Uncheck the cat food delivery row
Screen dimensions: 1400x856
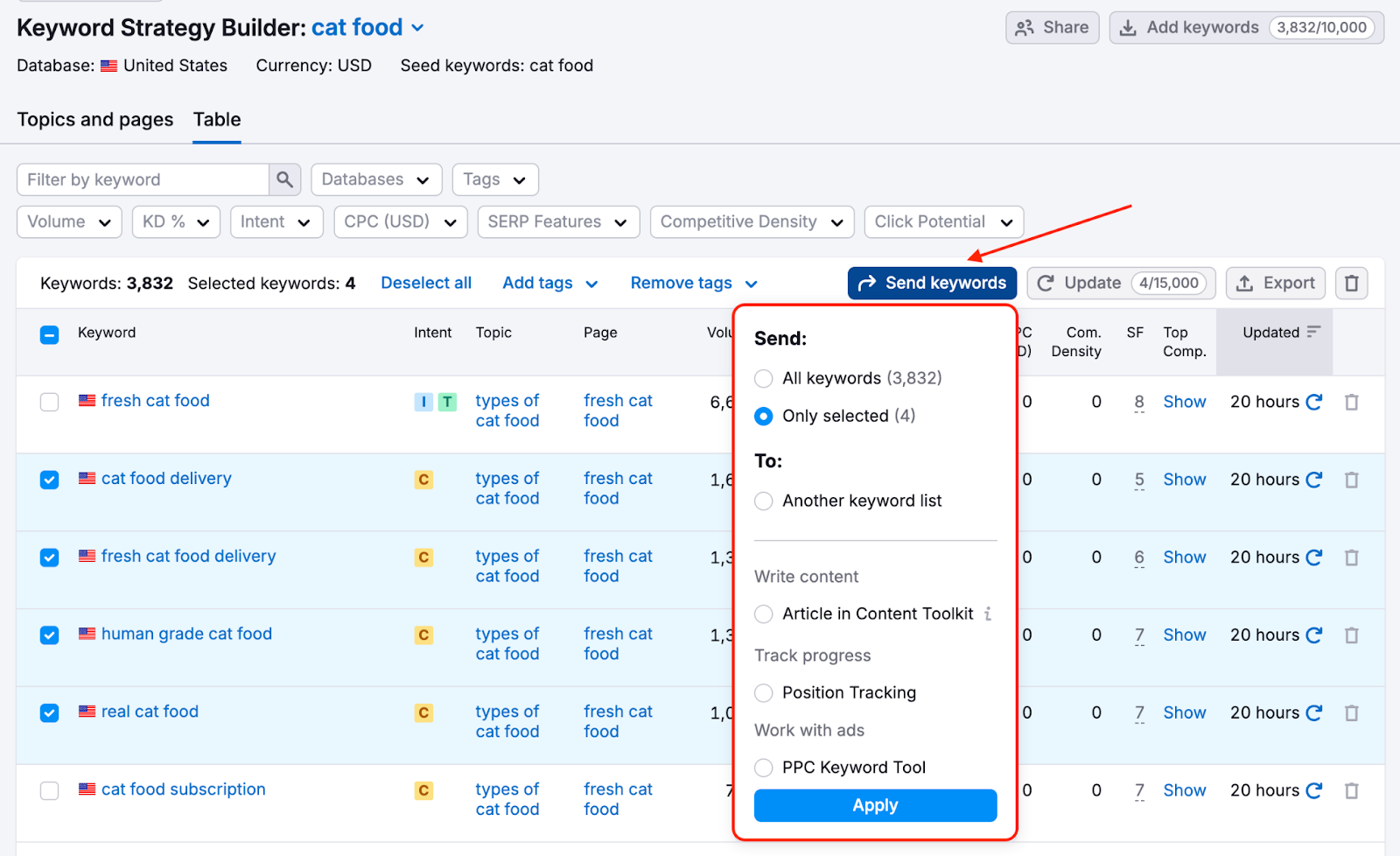[49, 479]
